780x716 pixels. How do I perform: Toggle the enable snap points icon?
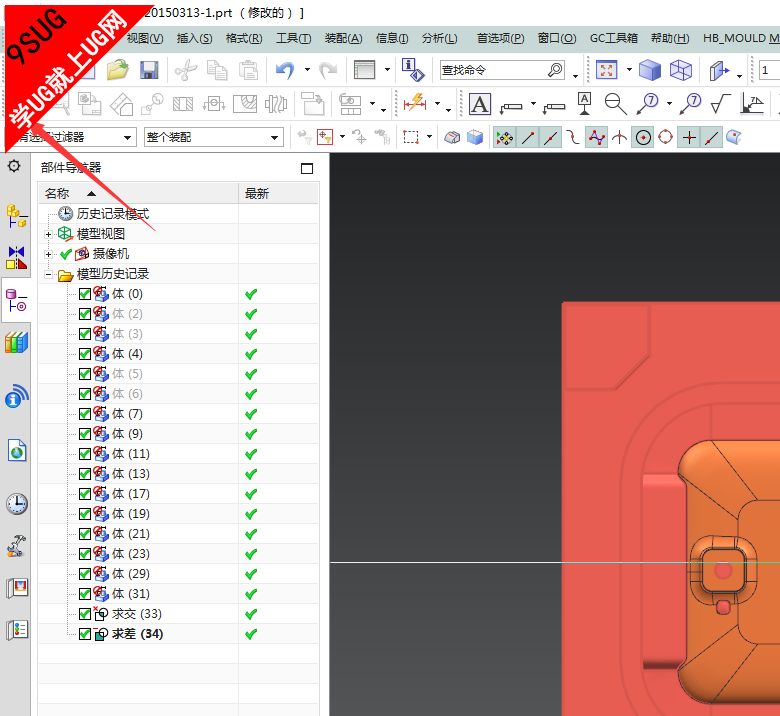click(x=504, y=137)
